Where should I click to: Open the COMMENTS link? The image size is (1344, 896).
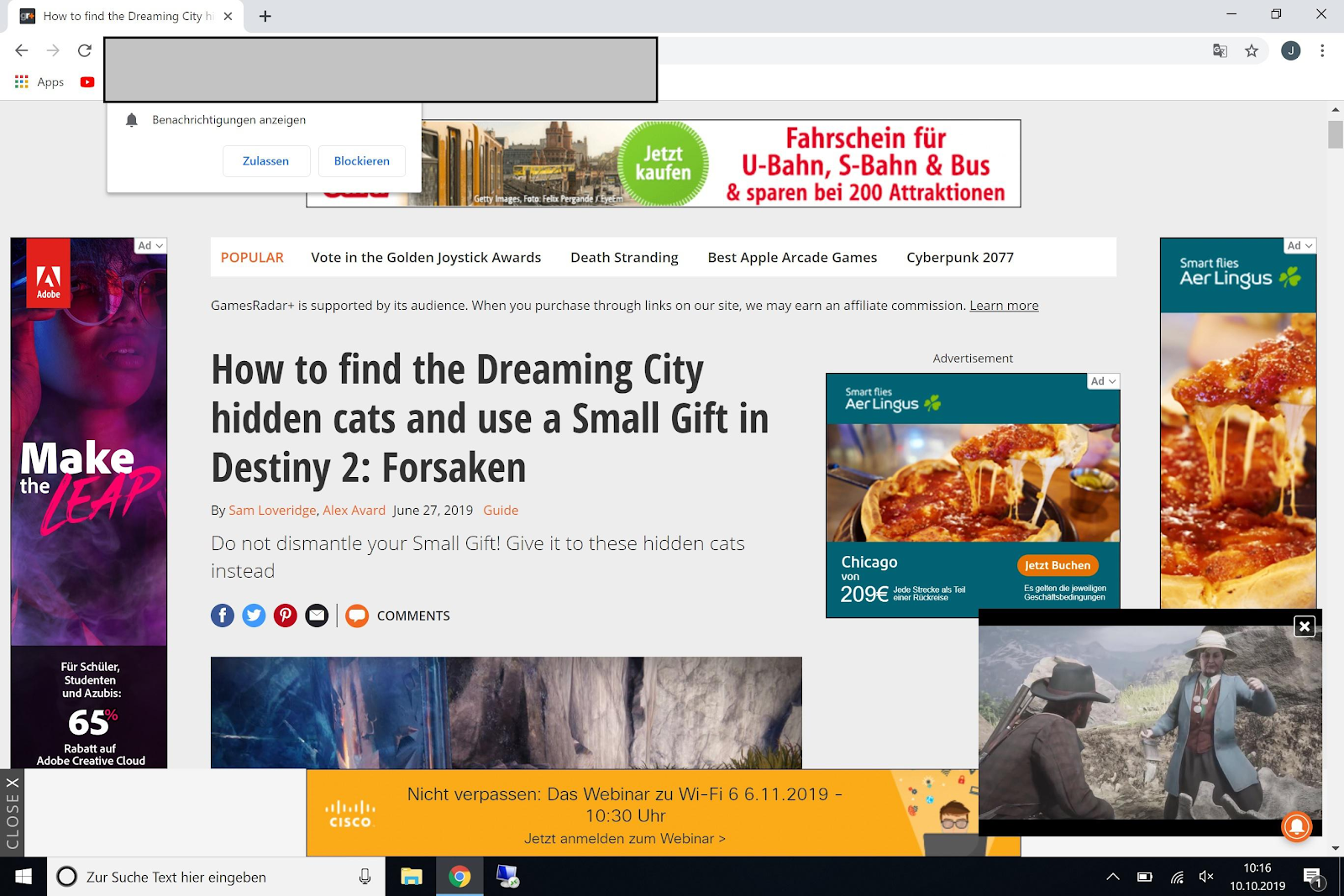point(413,616)
